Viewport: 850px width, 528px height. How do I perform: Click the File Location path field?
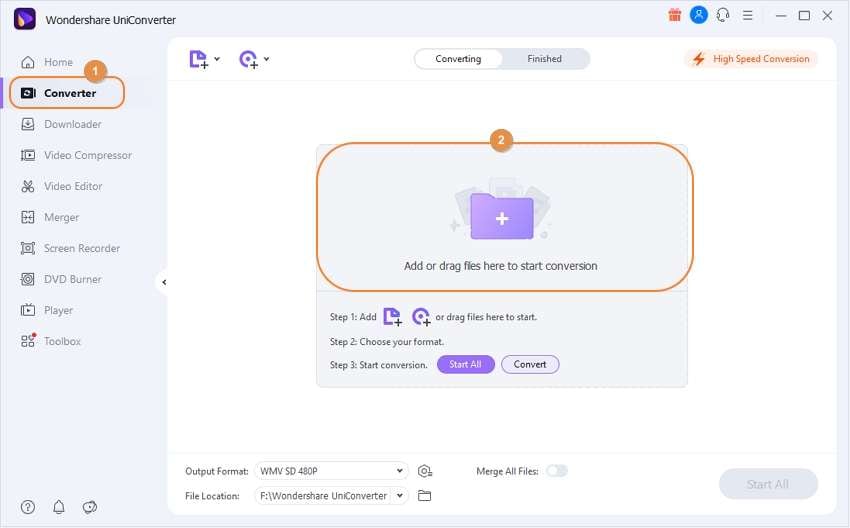pos(324,495)
